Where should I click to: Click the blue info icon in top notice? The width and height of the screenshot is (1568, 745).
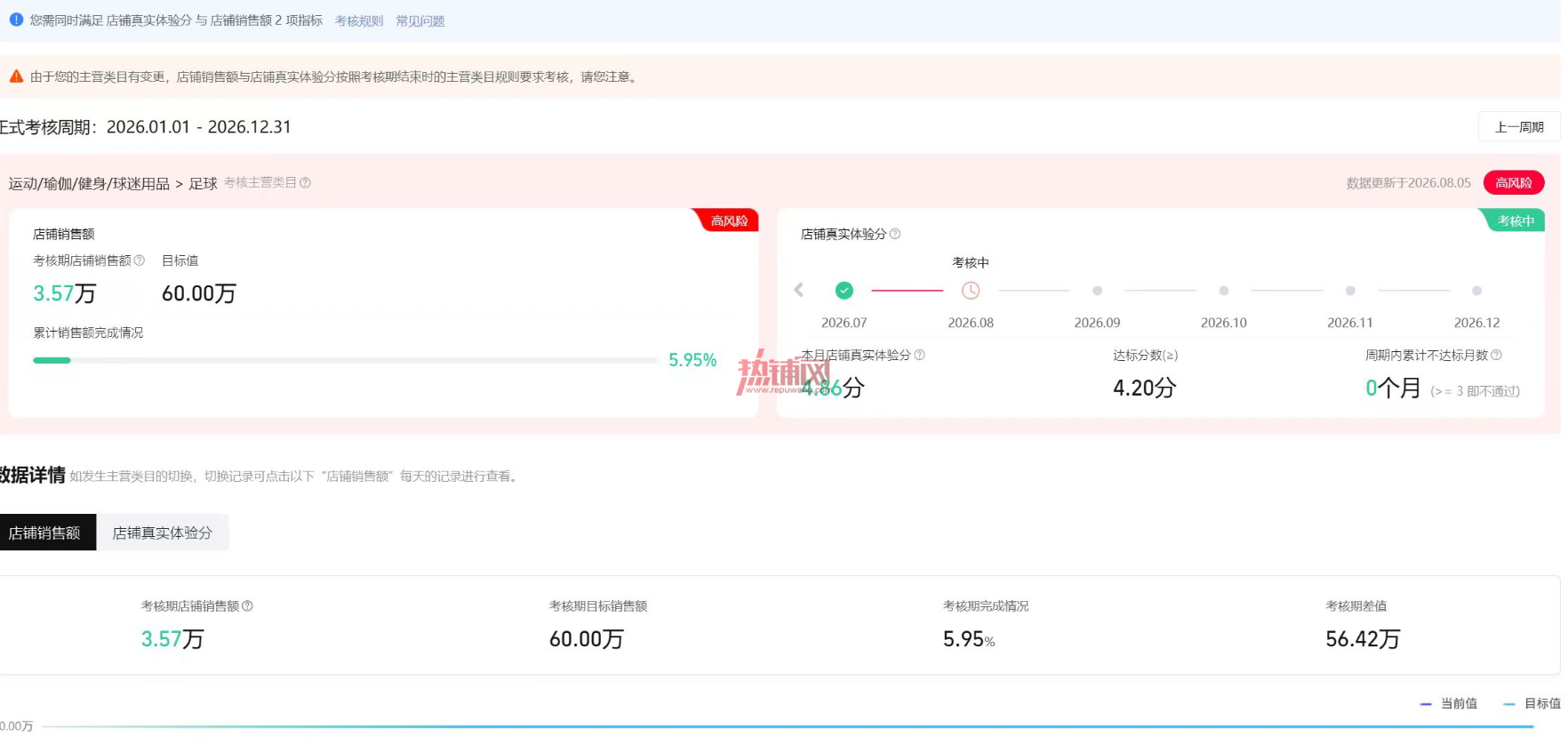16,20
